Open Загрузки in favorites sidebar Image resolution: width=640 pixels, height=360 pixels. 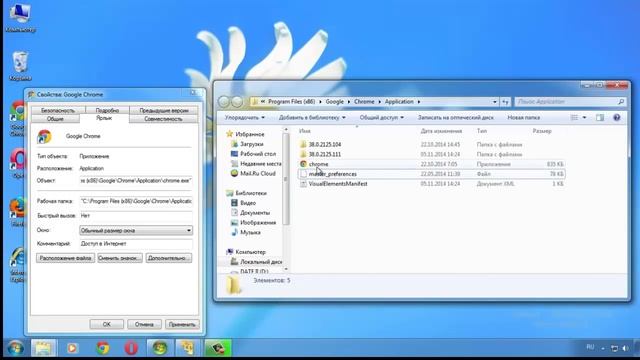tap(251, 144)
